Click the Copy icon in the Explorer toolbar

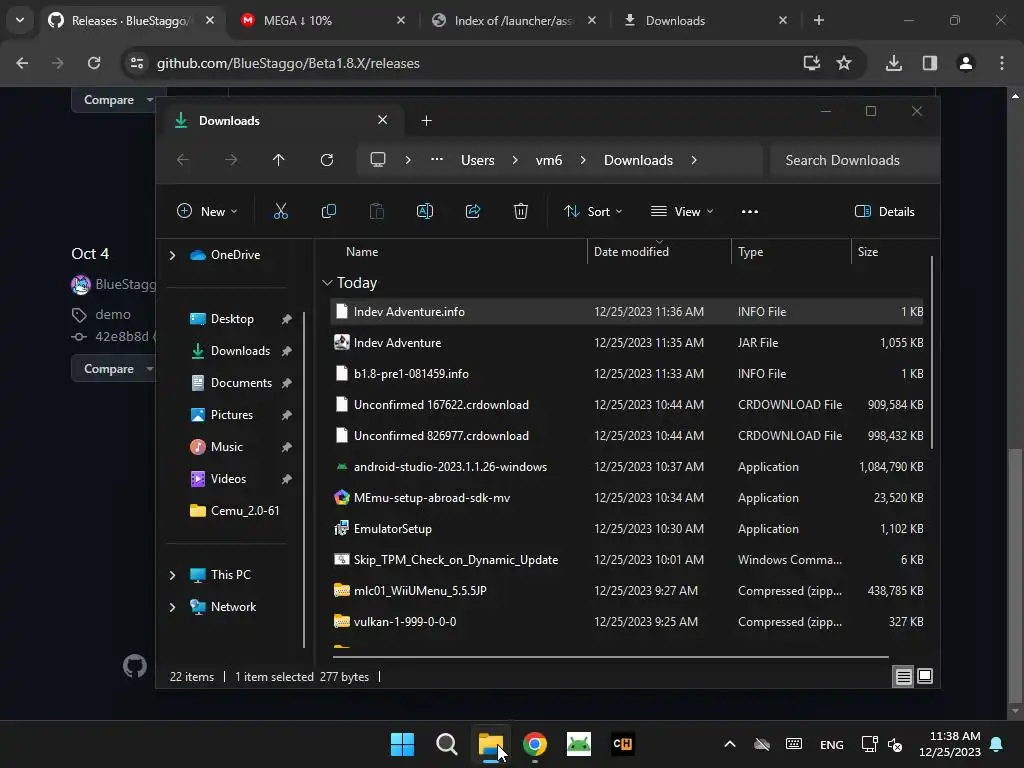click(x=328, y=211)
